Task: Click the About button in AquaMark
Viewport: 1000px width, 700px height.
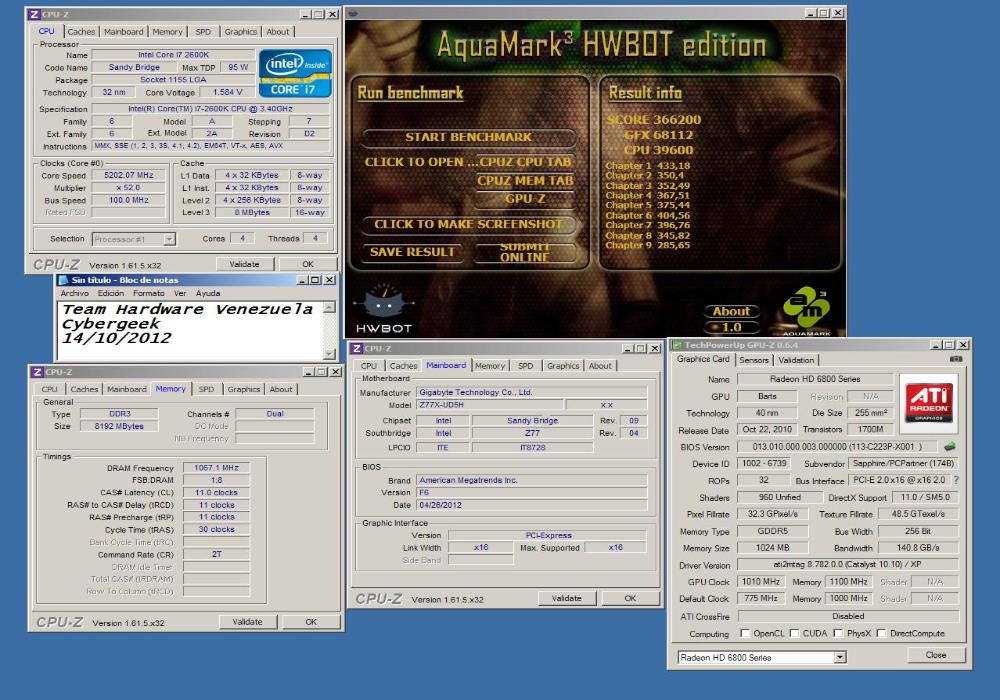Action: coord(732,311)
